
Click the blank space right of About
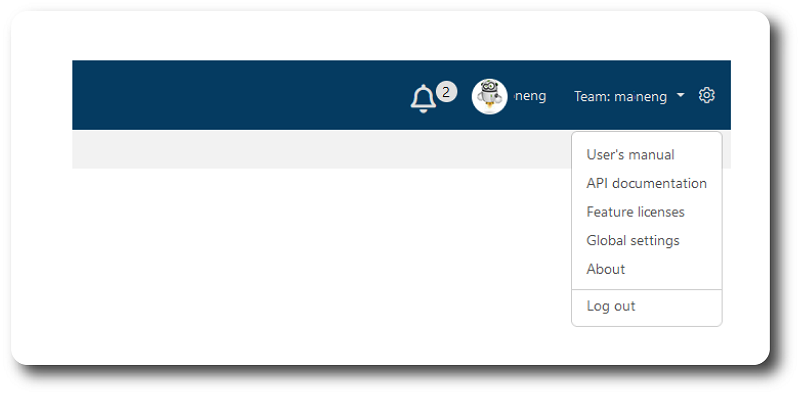click(x=672, y=269)
